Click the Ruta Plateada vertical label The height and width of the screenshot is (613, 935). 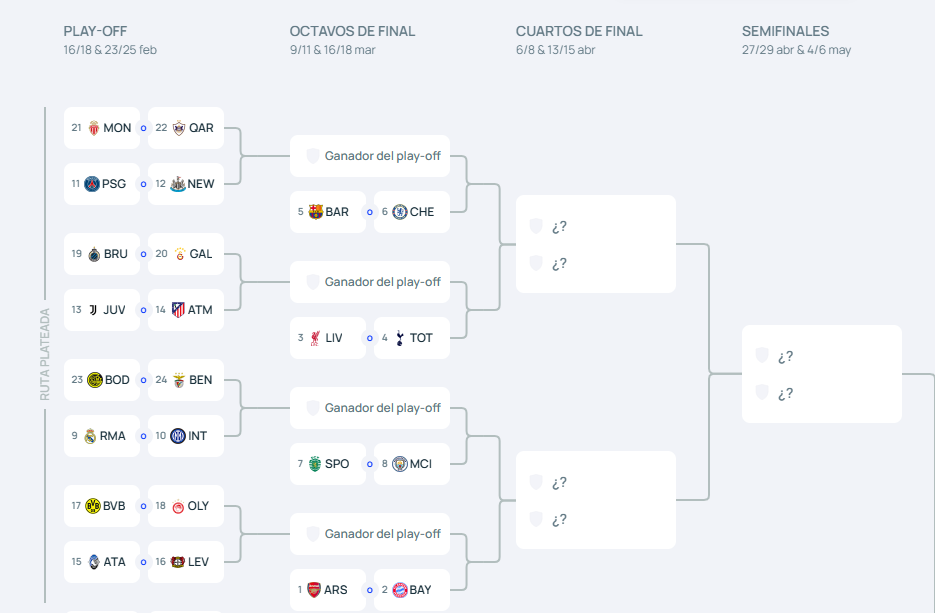[x=45, y=354]
